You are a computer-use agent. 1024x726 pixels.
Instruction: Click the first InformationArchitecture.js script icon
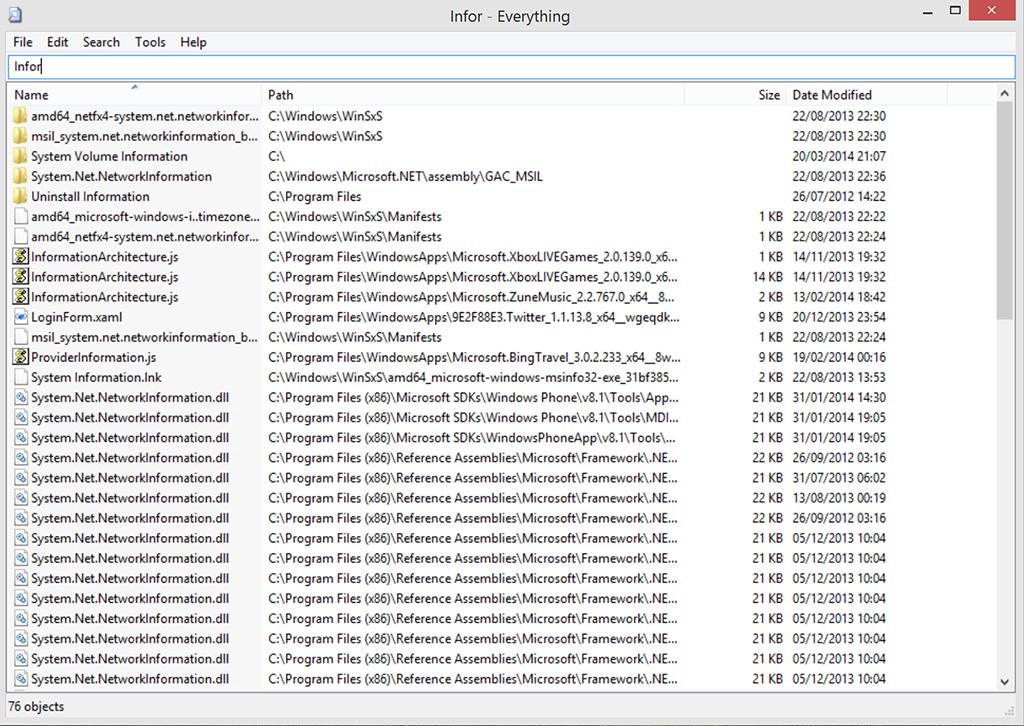pyautogui.click(x=20, y=257)
